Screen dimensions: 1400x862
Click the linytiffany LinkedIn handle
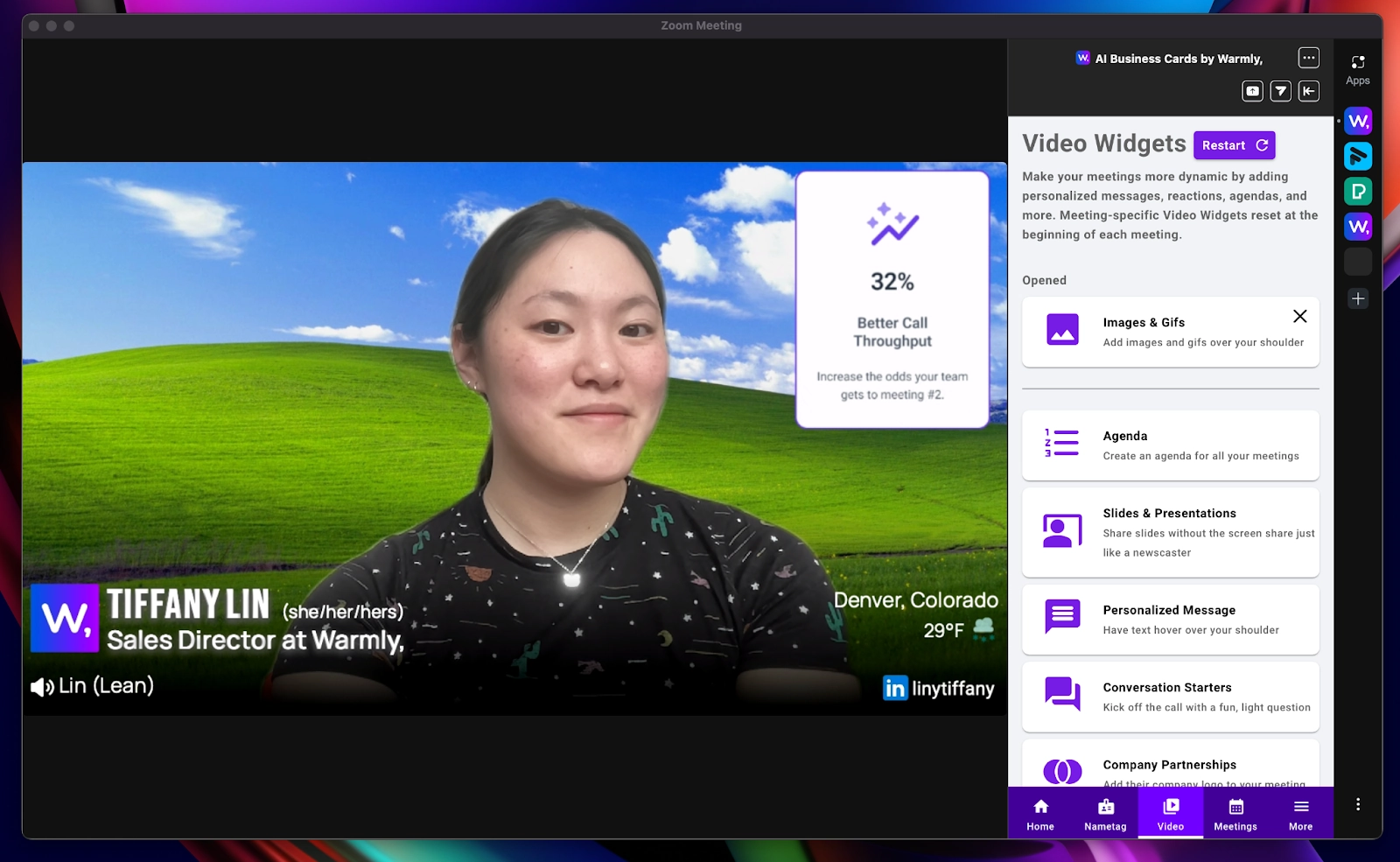click(x=953, y=689)
